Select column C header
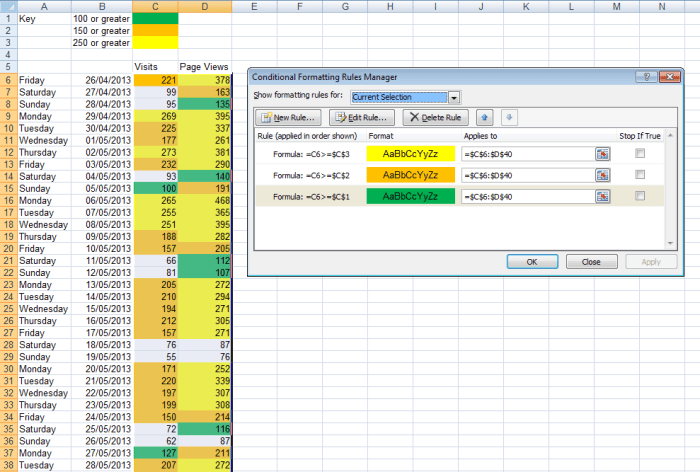 click(x=153, y=7)
